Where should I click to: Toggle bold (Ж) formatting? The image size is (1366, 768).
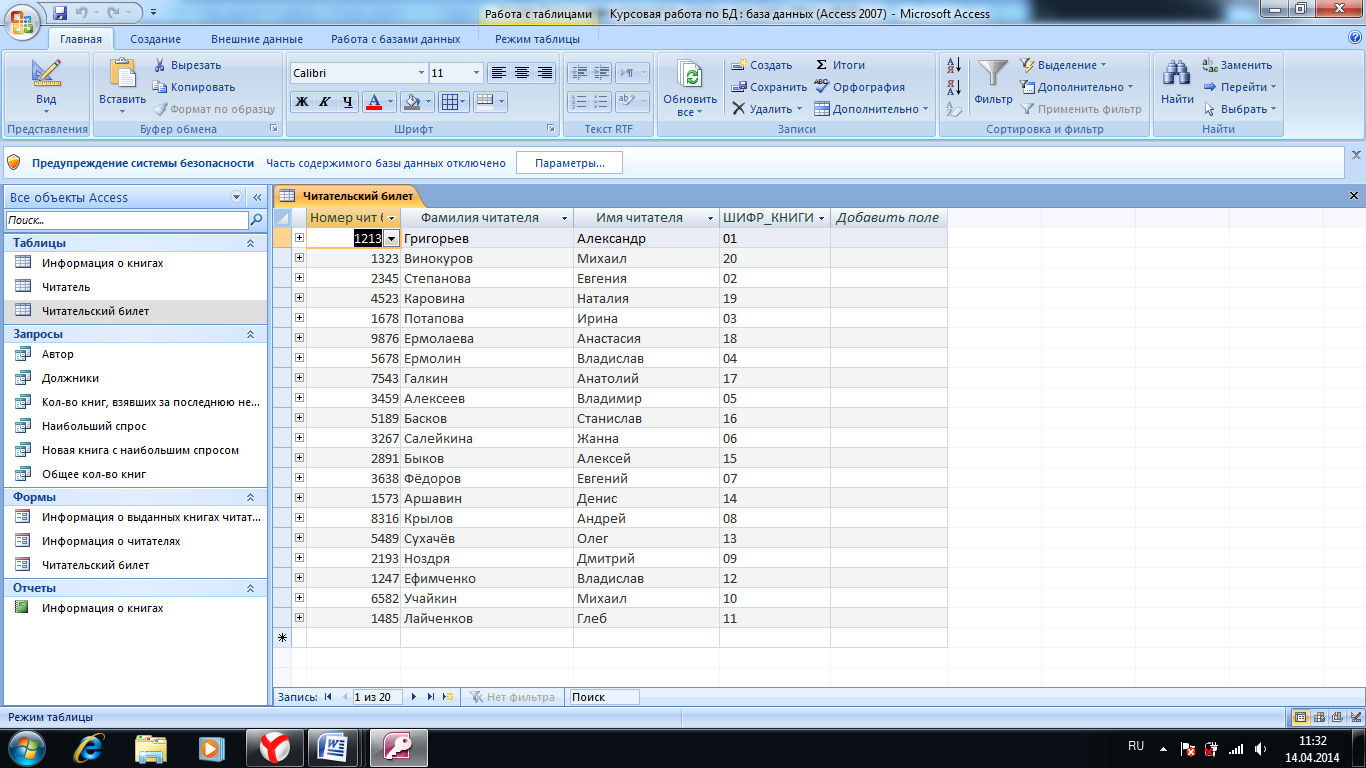(302, 101)
